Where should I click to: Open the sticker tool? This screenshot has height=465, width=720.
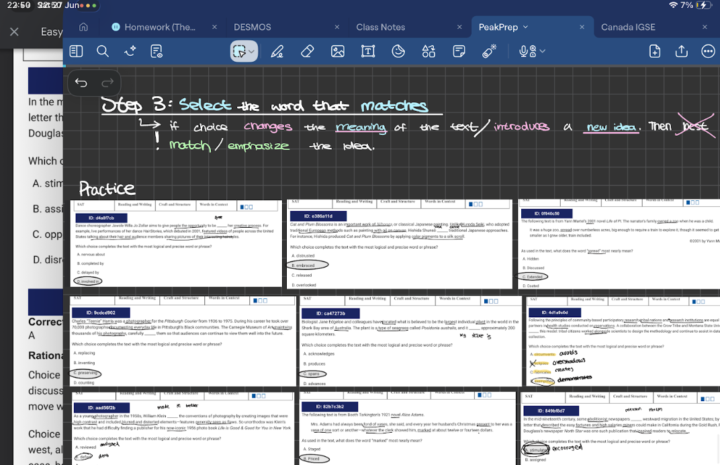[x=398, y=51]
